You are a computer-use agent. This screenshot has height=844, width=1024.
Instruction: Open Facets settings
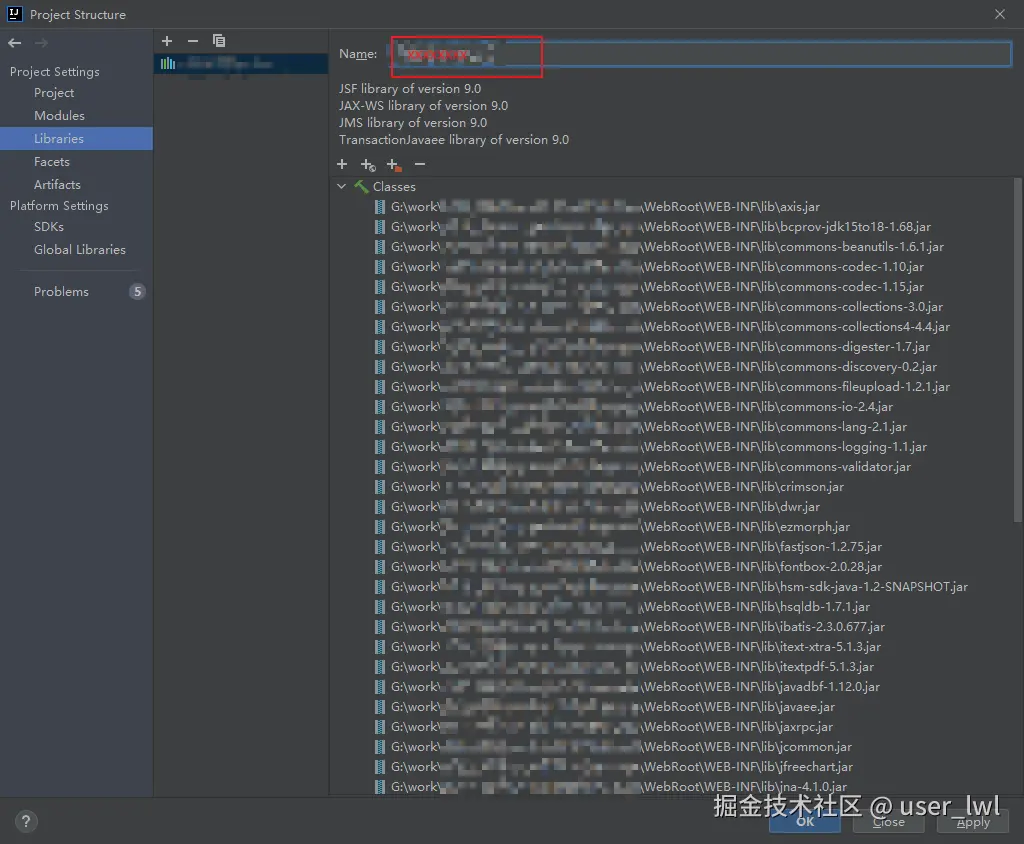tap(52, 161)
